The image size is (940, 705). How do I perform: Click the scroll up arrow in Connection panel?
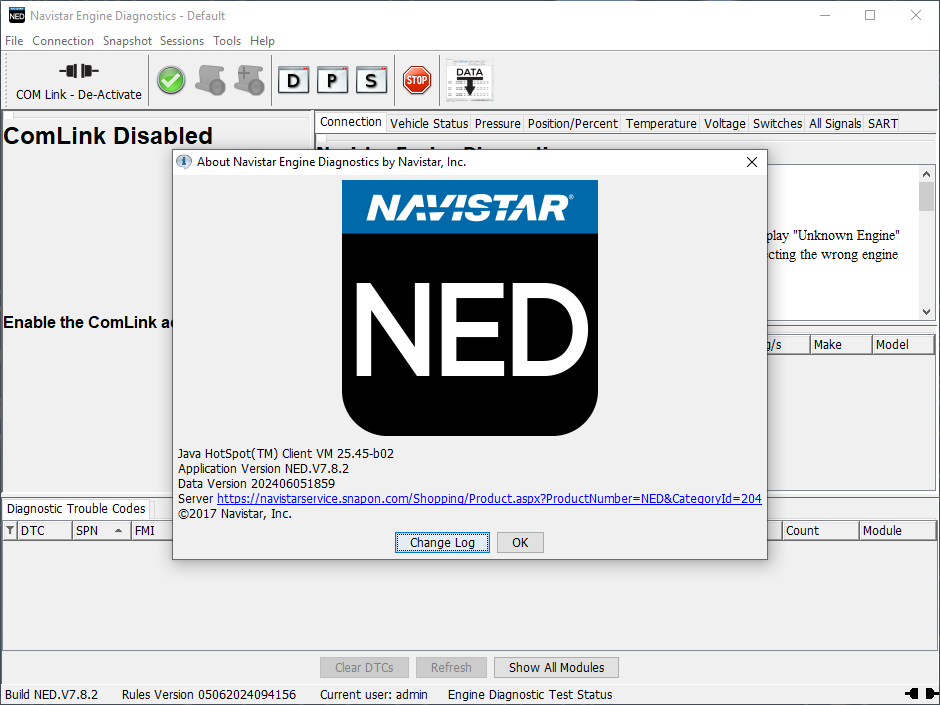(926, 174)
